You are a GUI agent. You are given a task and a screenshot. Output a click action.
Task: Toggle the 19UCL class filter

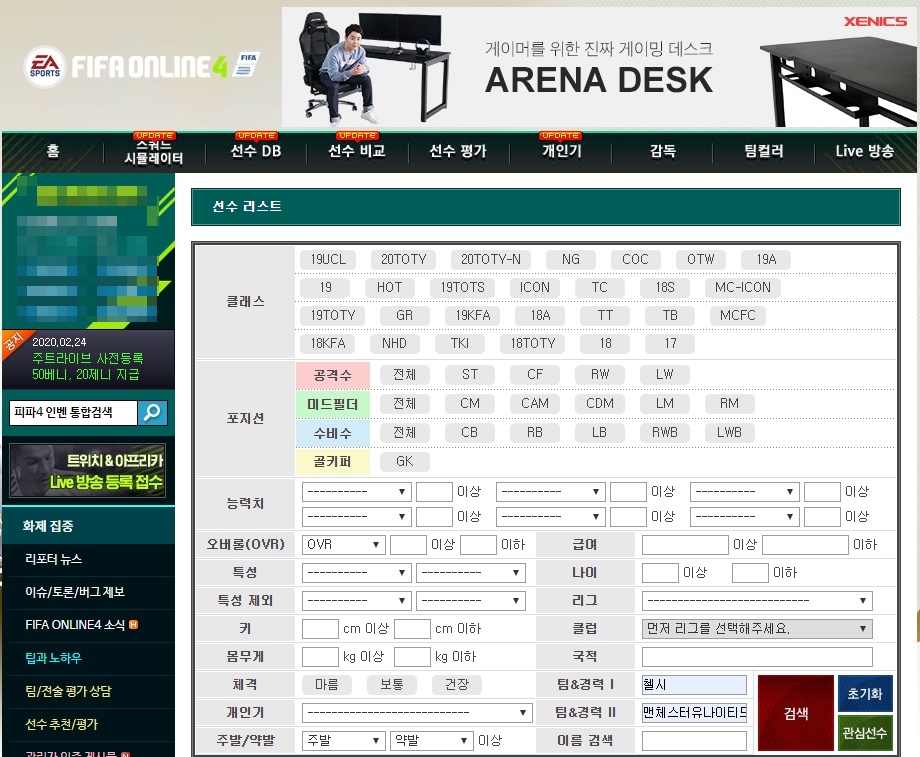pos(328,259)
